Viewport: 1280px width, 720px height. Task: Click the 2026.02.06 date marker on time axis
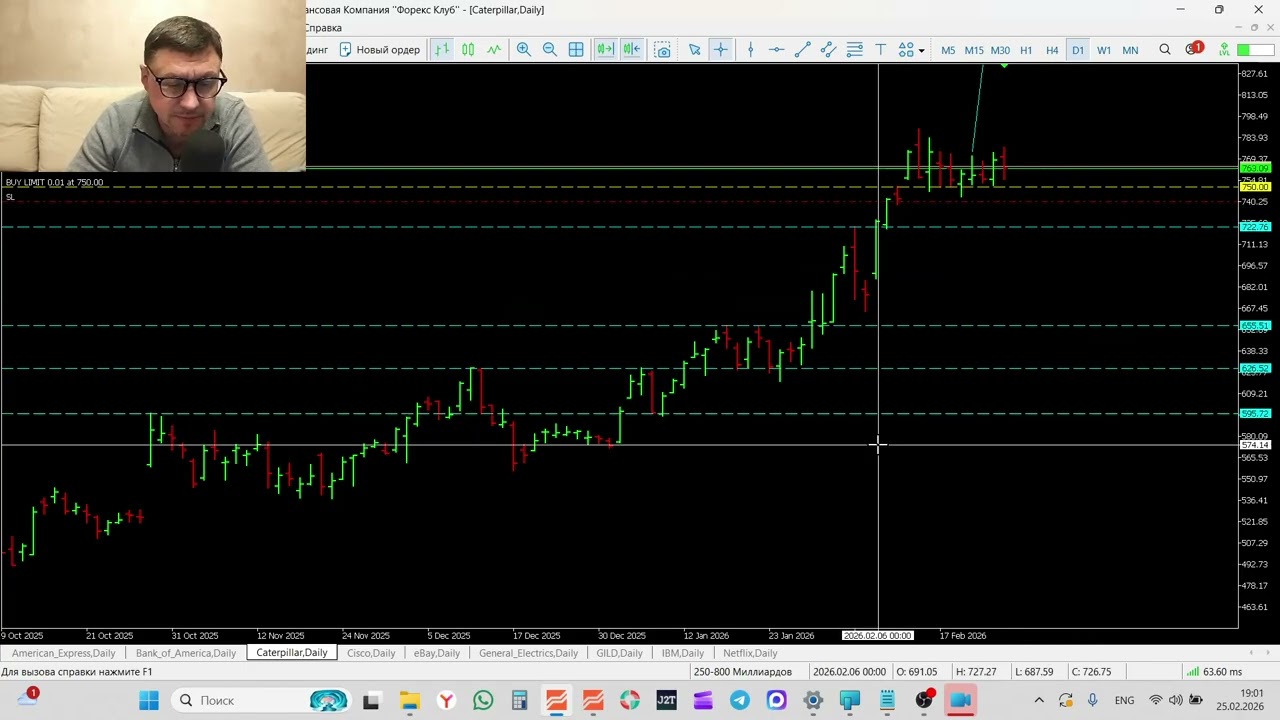[877, 635]
